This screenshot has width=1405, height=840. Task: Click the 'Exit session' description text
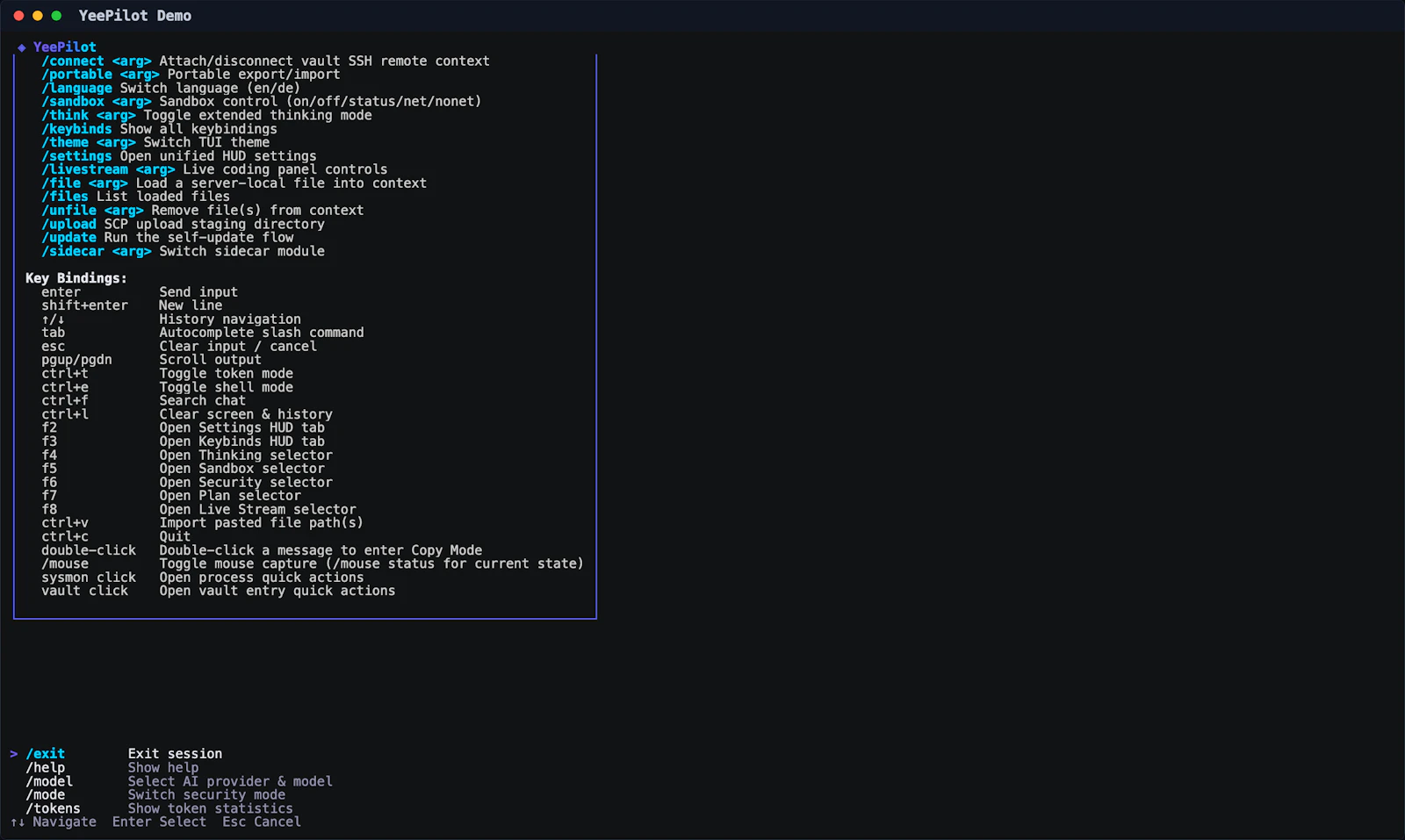coord(175,754)
